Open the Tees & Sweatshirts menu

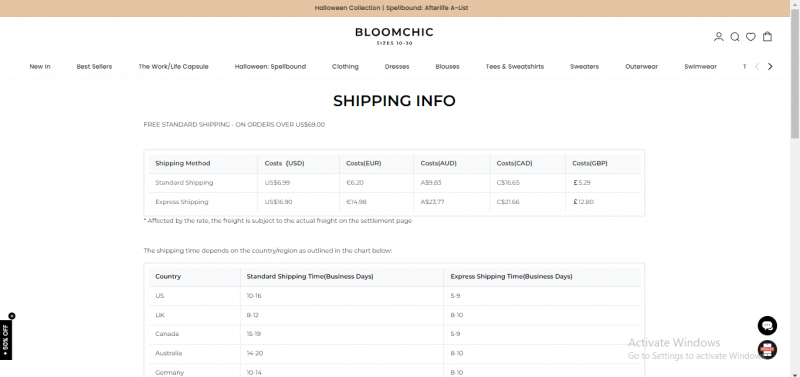(x=515, y=66)
